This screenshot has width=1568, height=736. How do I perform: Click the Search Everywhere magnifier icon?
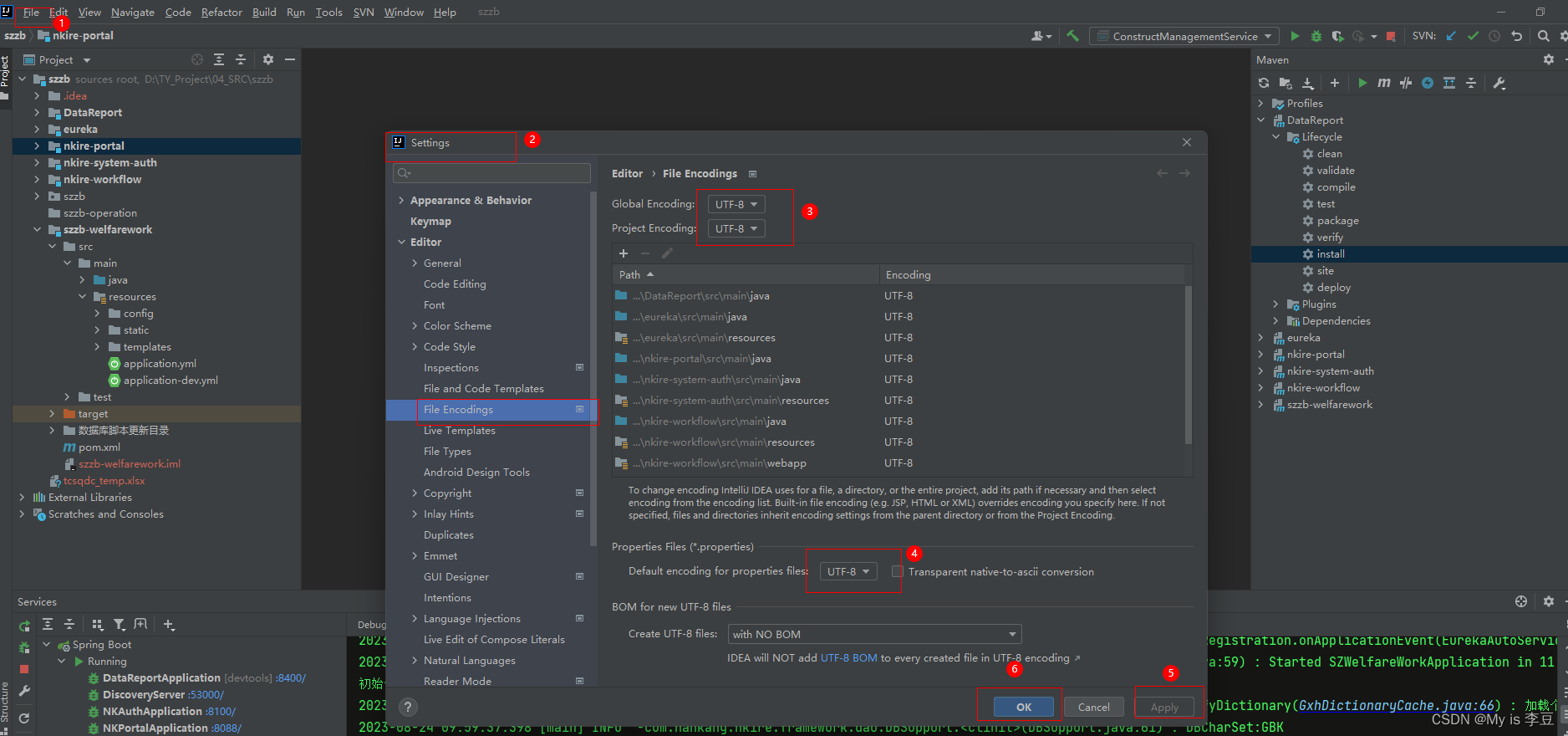pos(1543,36)
